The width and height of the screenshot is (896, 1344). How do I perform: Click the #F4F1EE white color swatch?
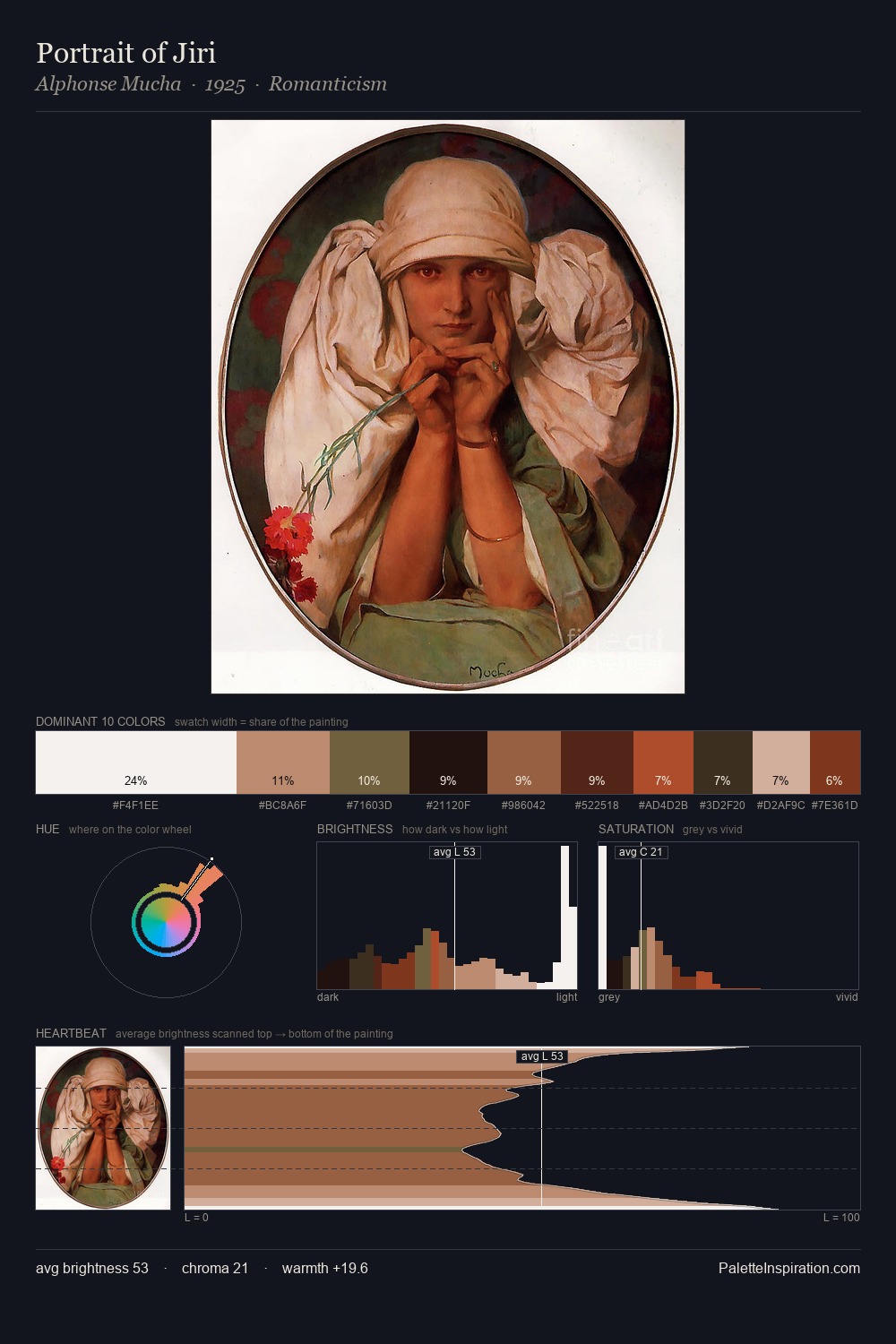[x=136, y=762]
